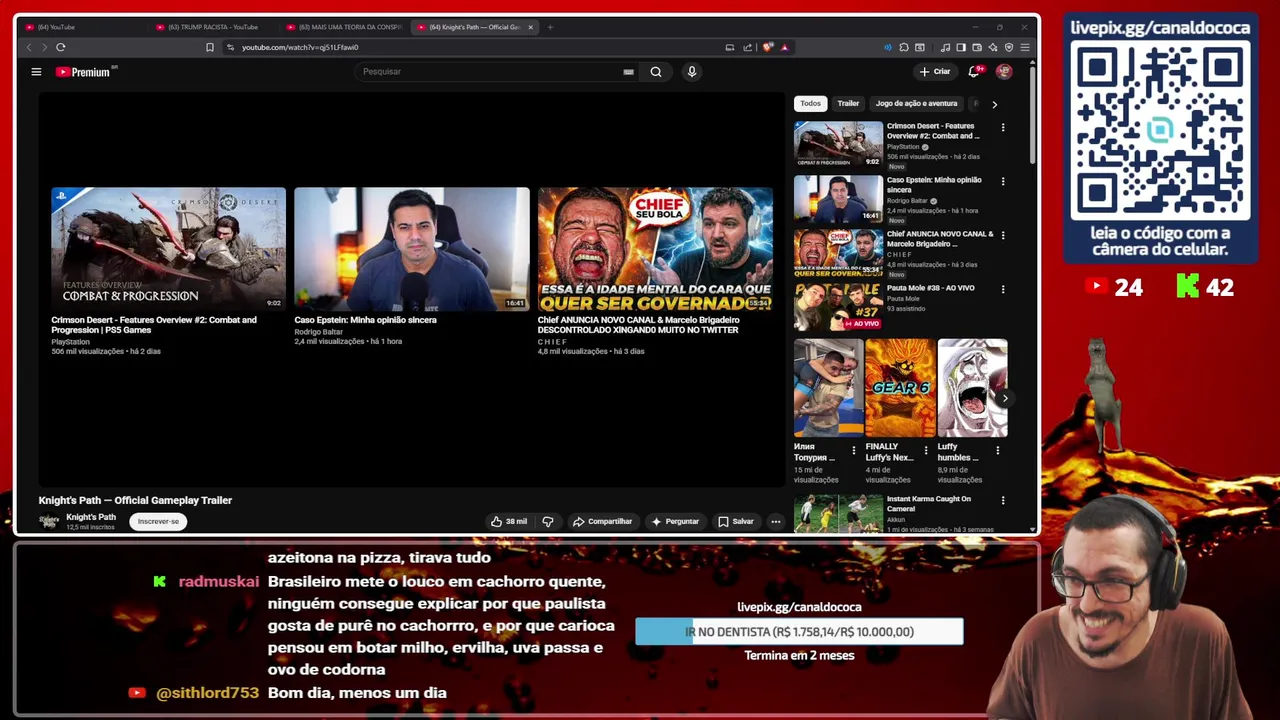Open the music note playlist icon

tap(945, 47)
